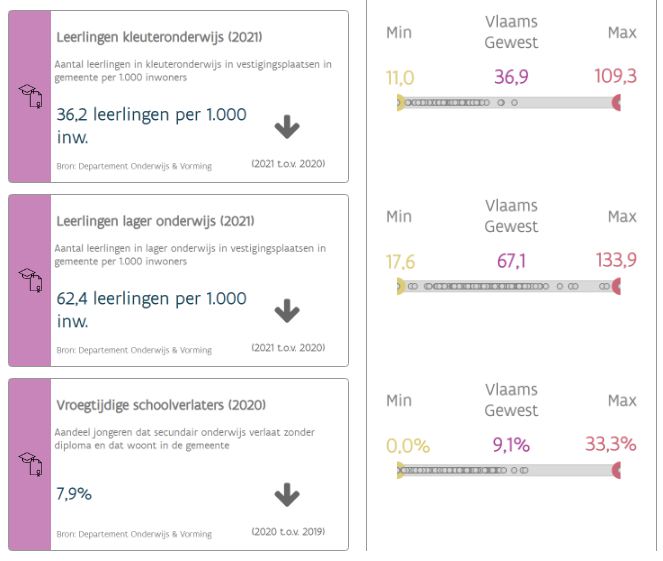Click the Vroegtijdige schoolverlaters distribution bar
Screen dimensions: 663x561
[x=508, y=470]
